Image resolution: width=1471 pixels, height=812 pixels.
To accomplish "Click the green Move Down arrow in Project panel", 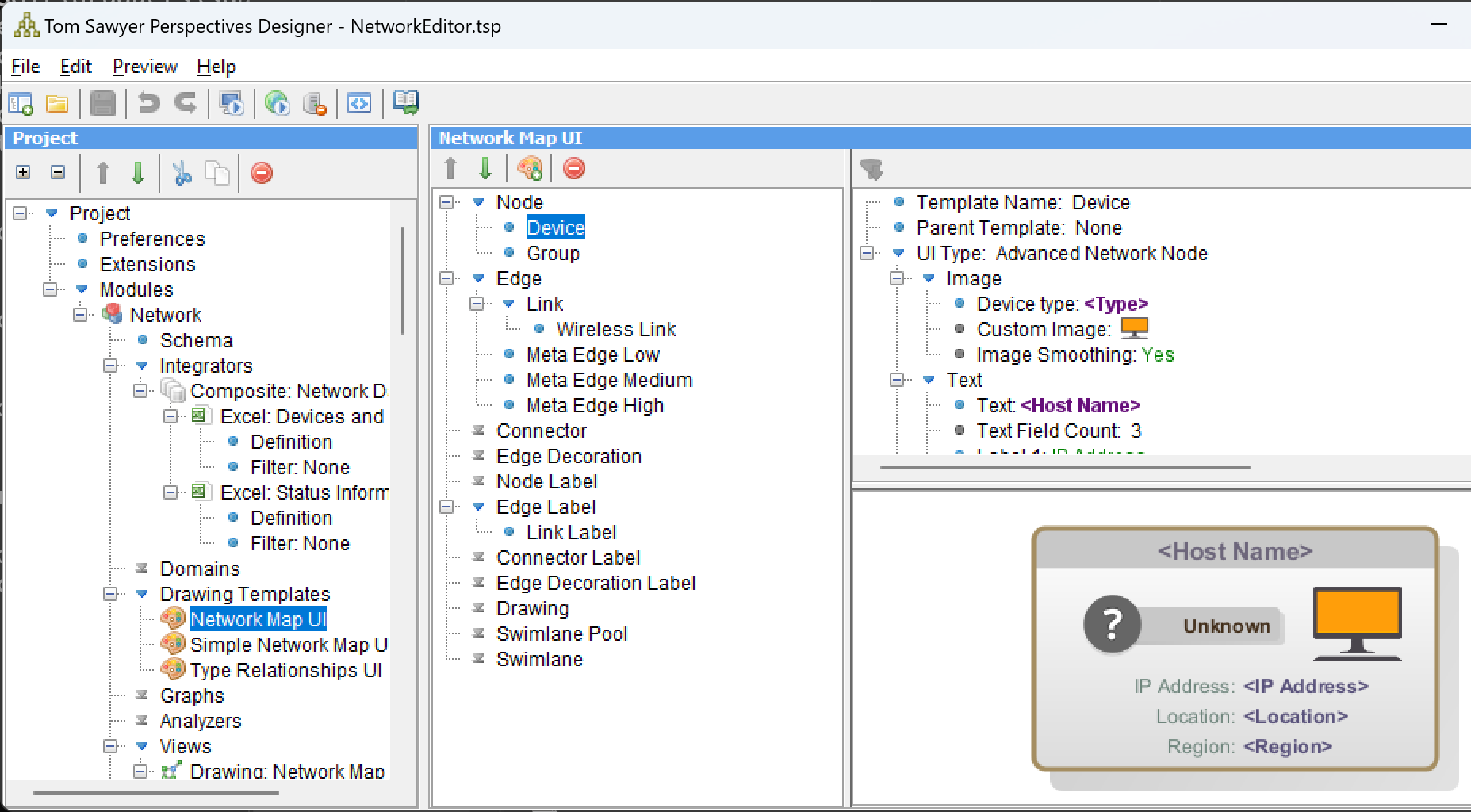I will (138, 173).
